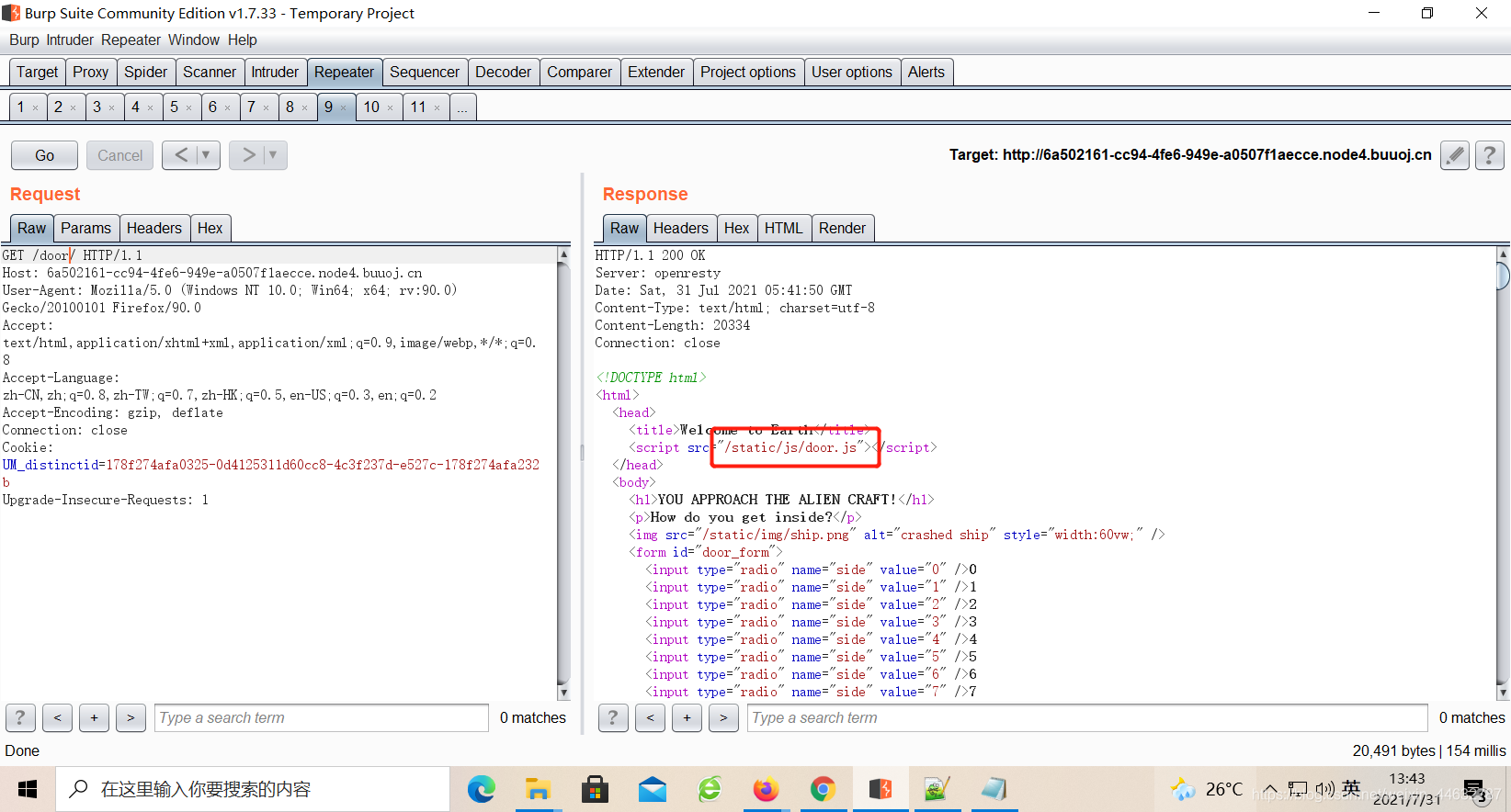Switch response view to Render tab
The image size is (1511, 812).
point(842,228)
